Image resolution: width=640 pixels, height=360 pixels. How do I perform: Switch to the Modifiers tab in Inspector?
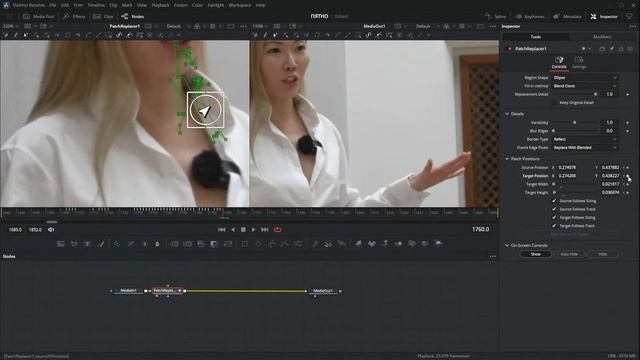pyautogui.click(x=602, y=37)
